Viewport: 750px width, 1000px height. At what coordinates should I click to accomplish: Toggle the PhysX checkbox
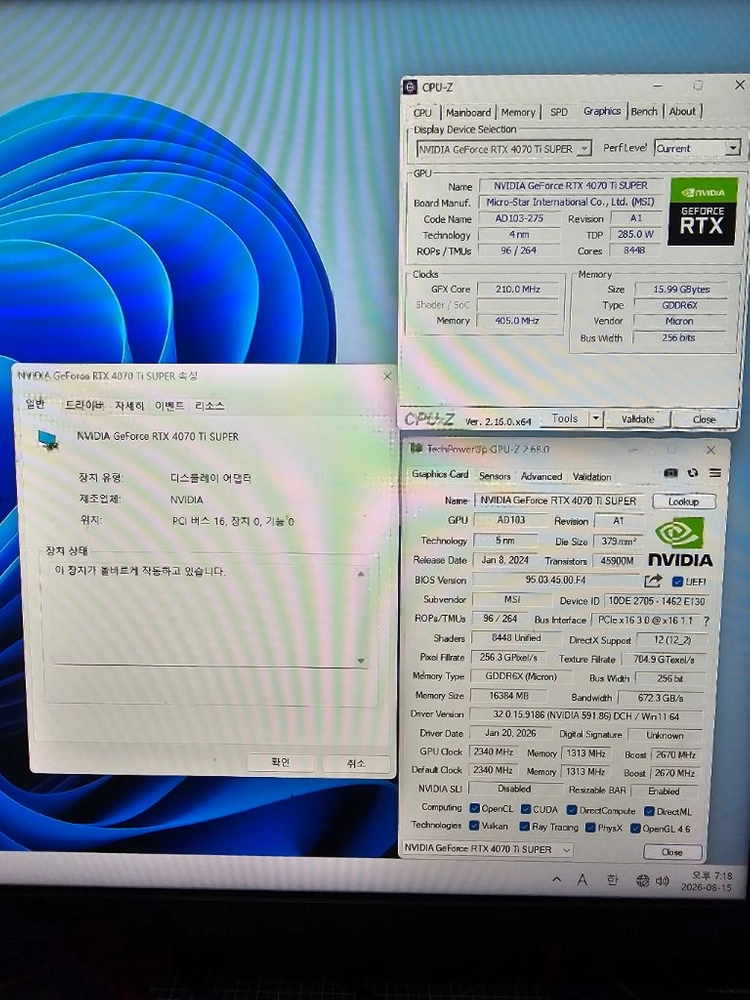(x=591, y=827)
